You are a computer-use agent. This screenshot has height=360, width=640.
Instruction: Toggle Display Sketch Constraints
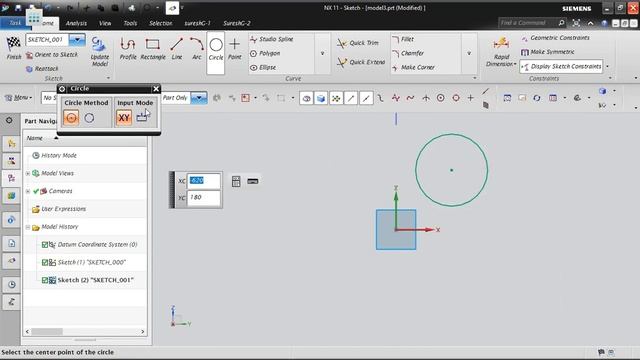pos(562,66)
